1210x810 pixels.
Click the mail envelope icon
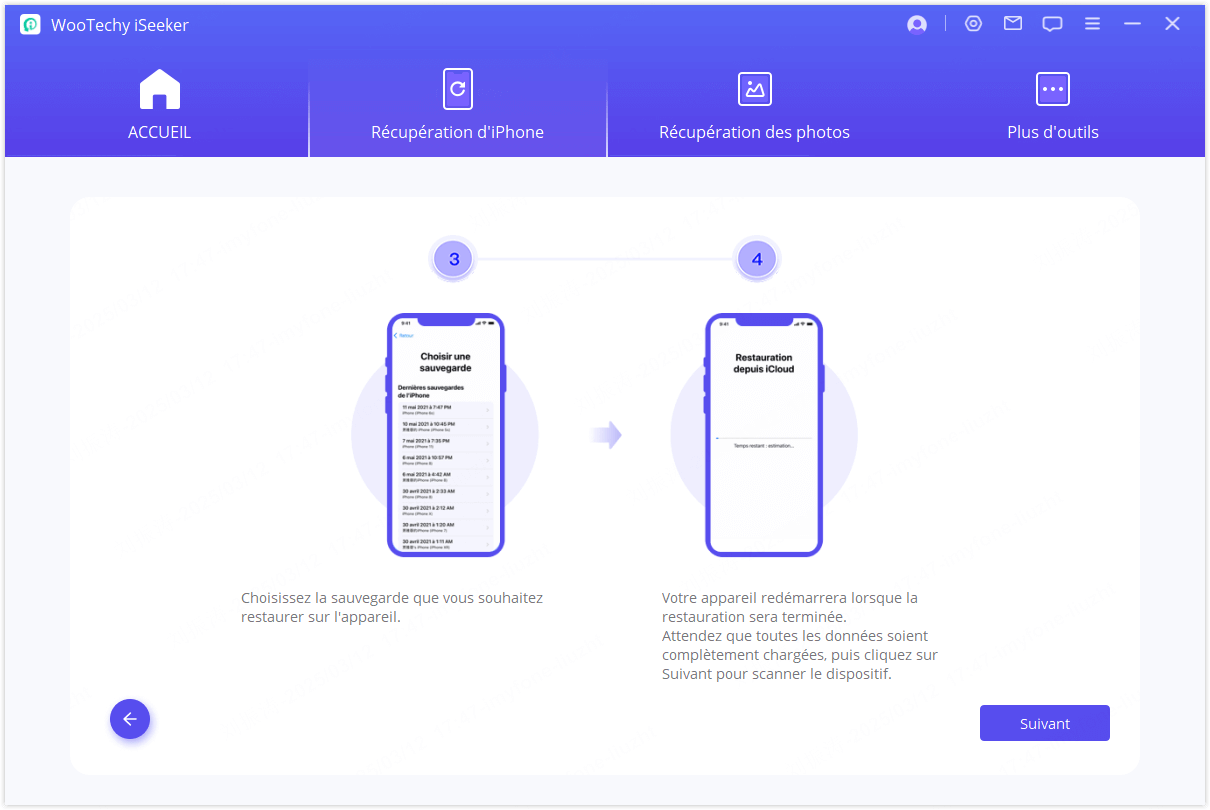point(1013,24)
